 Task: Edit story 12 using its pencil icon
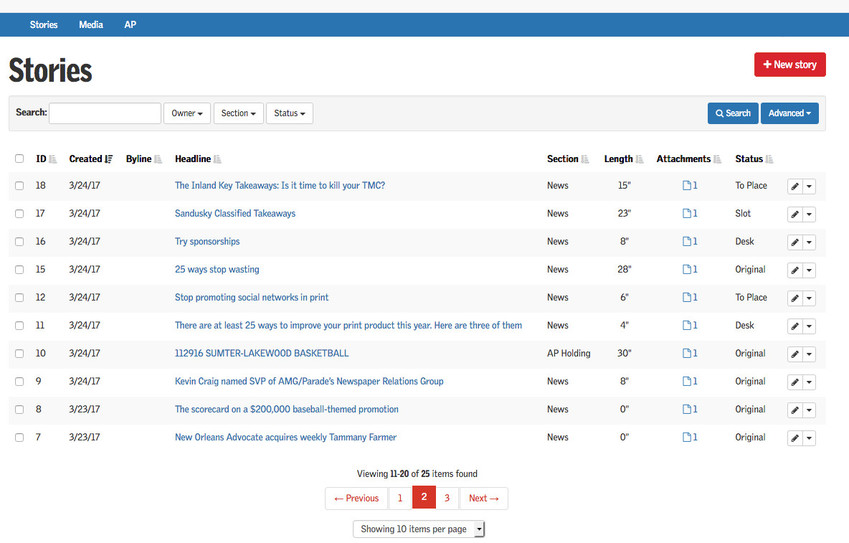click(794, 298)
